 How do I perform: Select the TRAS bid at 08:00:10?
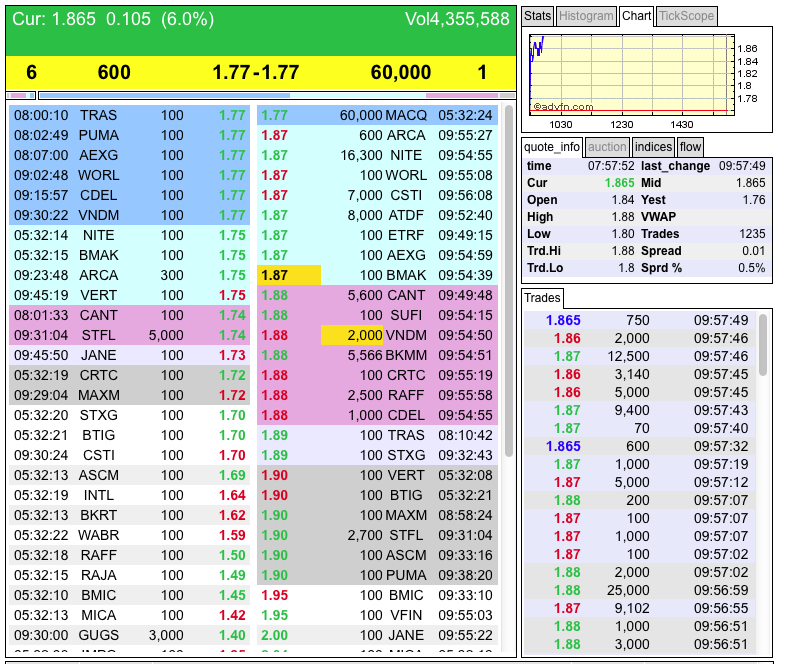point(129,115)
